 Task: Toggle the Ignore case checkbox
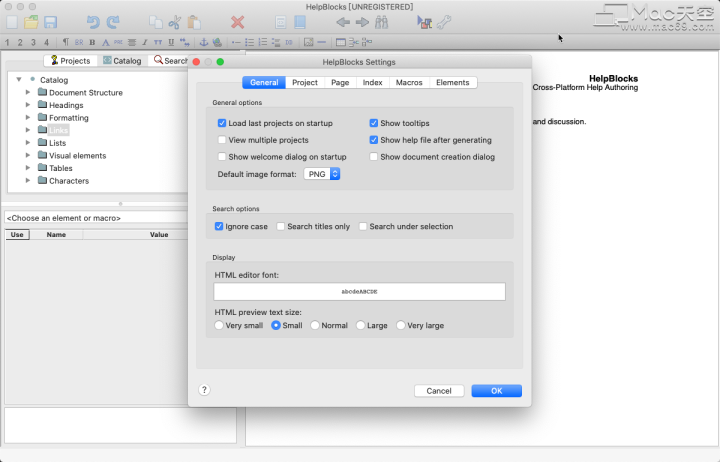(219, 226)
